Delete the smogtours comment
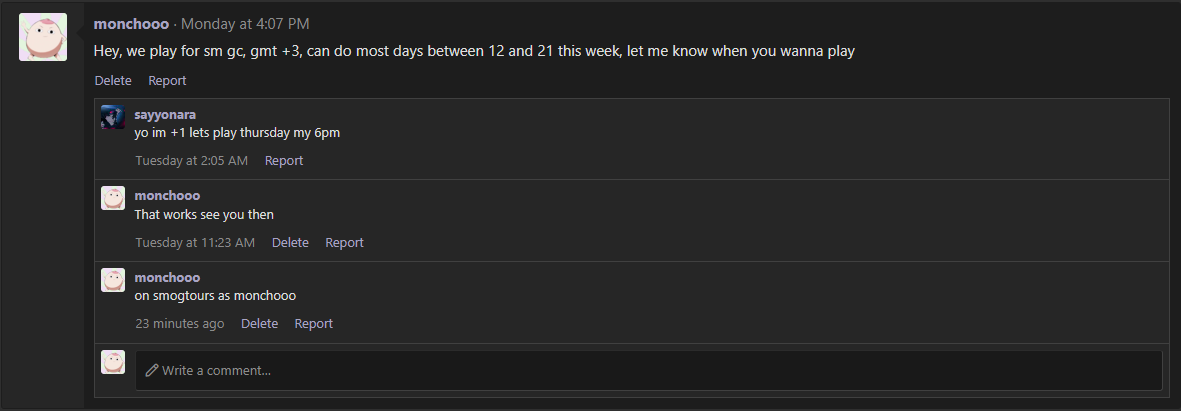 259,323
